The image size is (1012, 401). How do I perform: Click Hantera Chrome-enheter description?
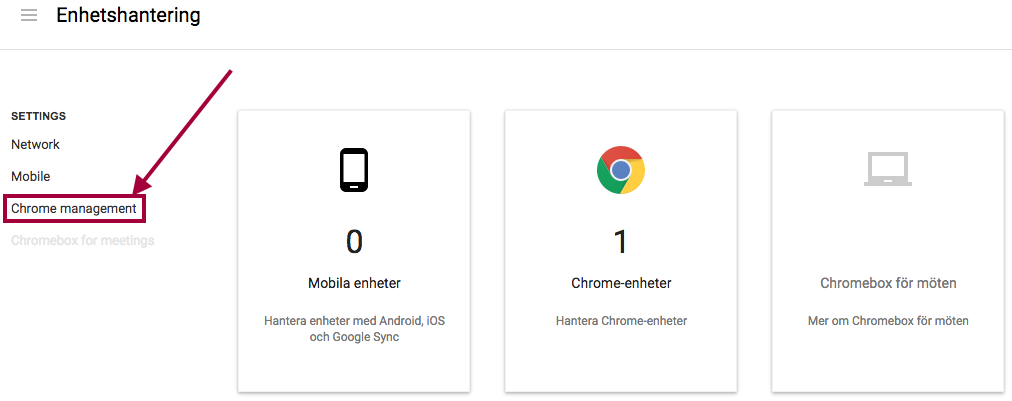tap(622, 321)
